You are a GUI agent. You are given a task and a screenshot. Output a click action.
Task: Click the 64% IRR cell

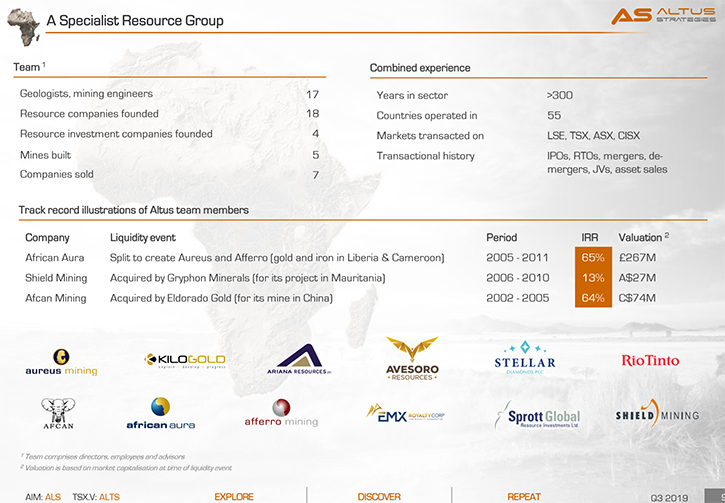[593, 298]
